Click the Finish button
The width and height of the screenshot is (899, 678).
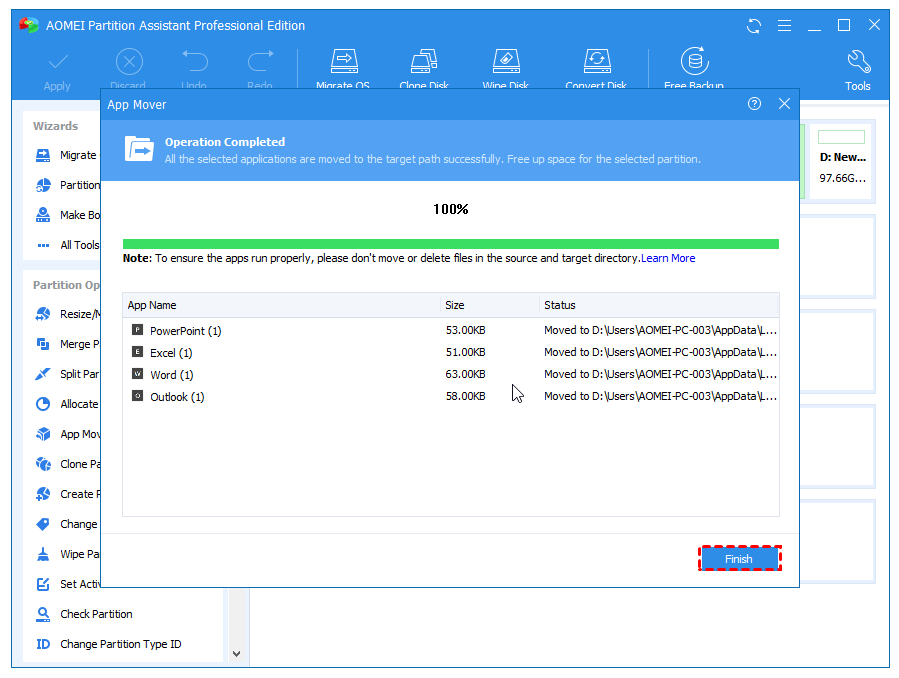[x=740, y=558]
